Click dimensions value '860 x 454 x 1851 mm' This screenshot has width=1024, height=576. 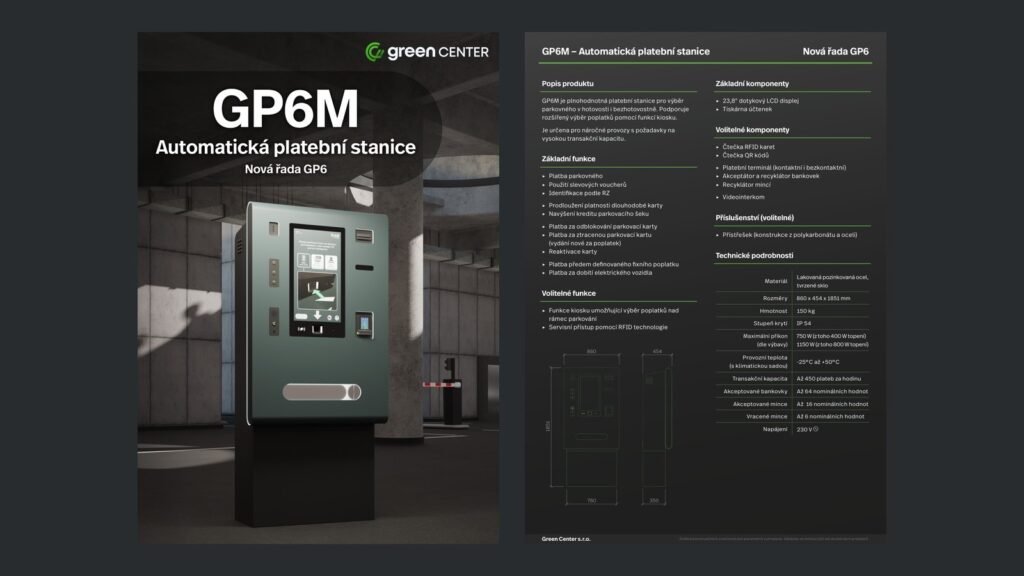pos(823,298)
